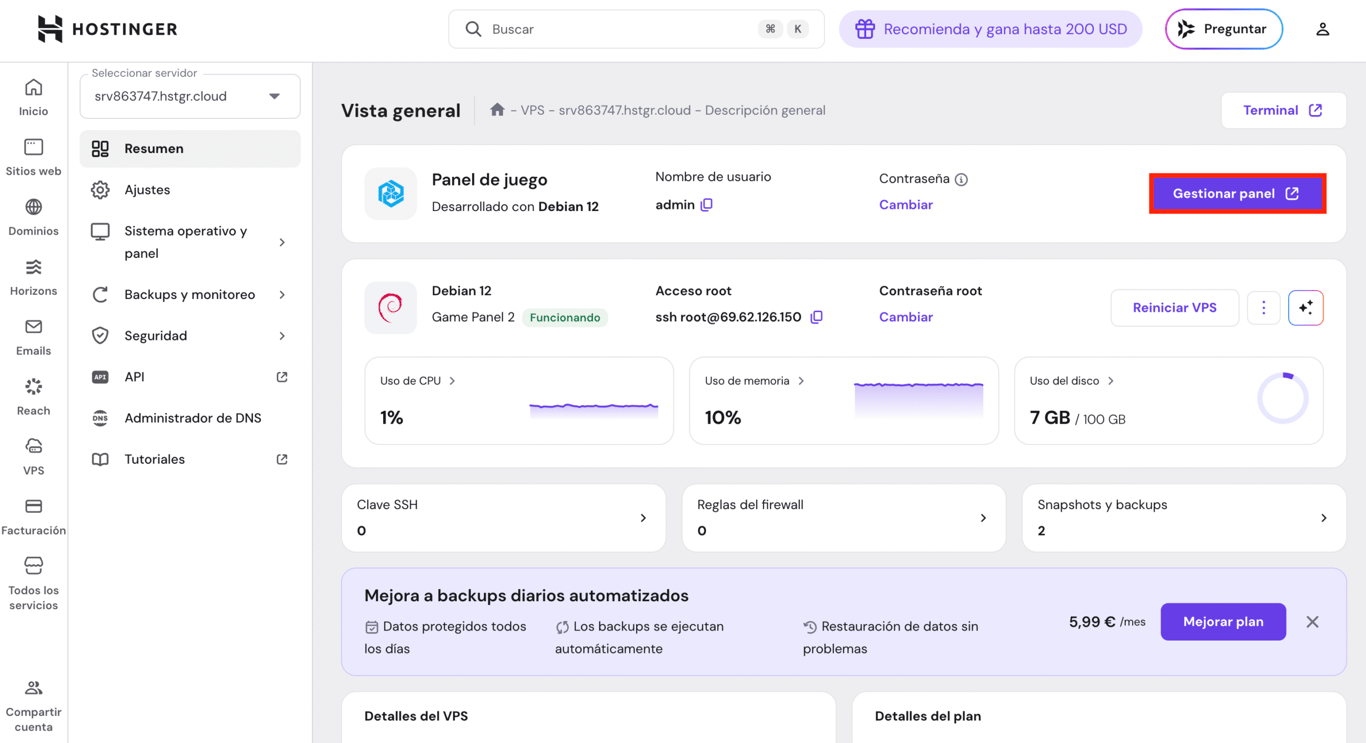The image size is (1366, 743).
Task: Expand the Seguridad sidebar section
Action: pos(189,335)
